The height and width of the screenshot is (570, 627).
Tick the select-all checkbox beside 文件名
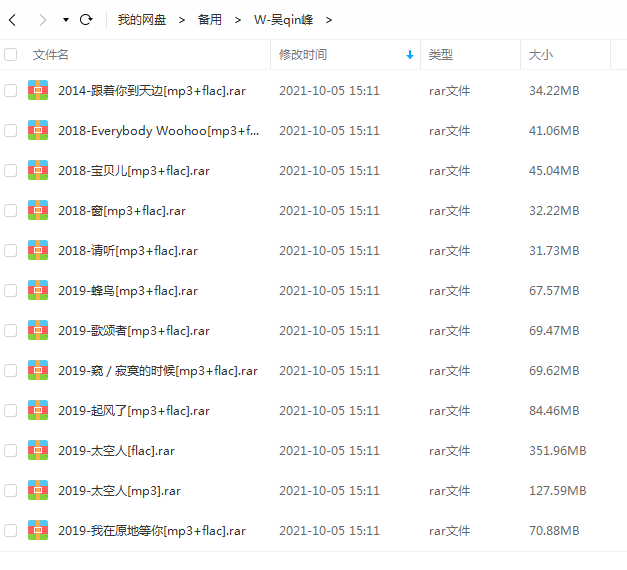[10, 54]
